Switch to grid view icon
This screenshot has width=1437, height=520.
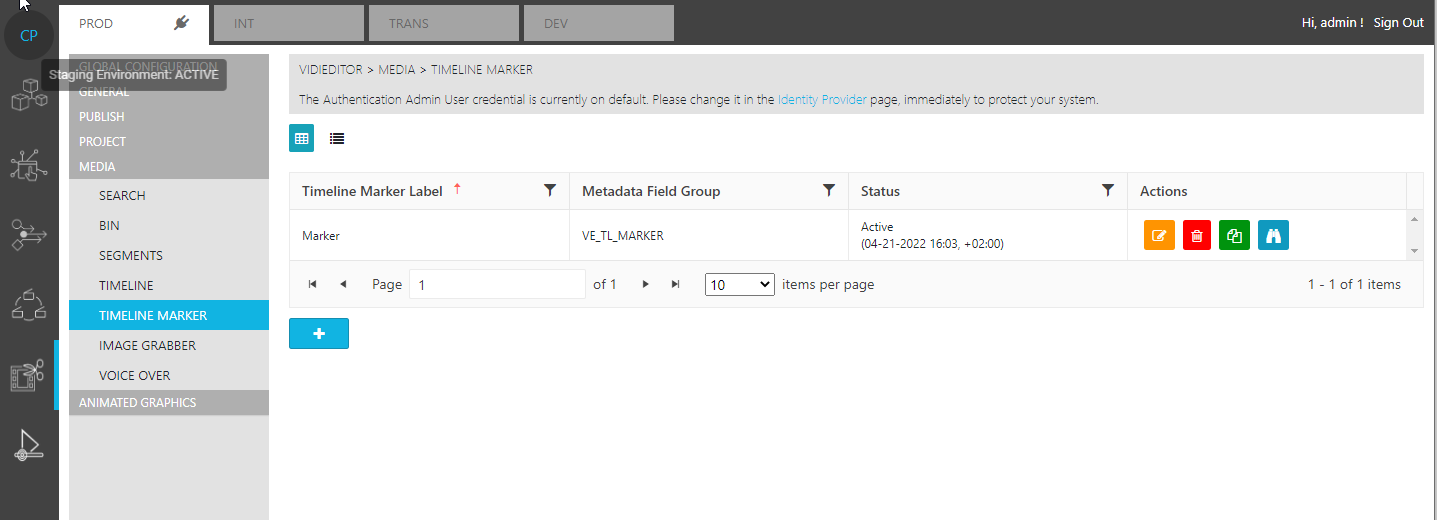(301, 138)
